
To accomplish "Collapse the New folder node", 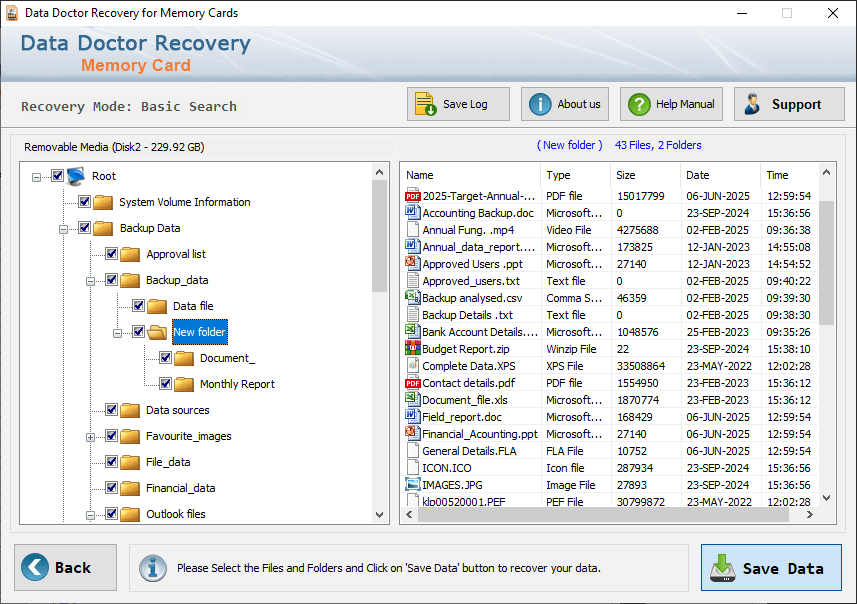I will 117,333.
